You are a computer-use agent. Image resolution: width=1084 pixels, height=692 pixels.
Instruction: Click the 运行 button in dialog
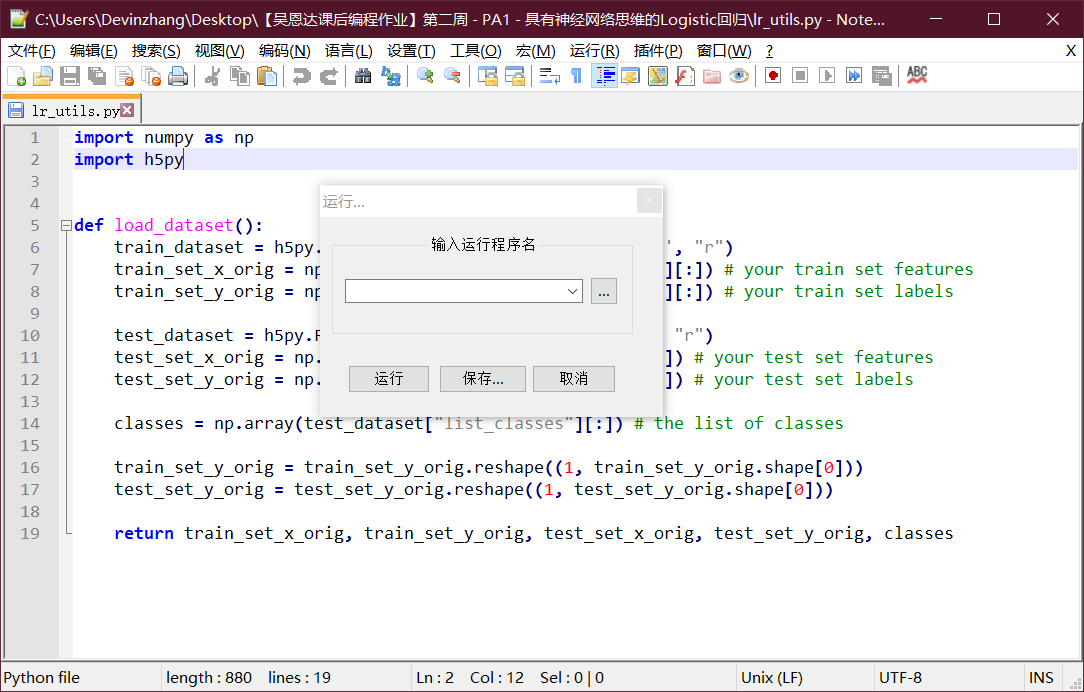pyautogui.click(x=389, y=379)
